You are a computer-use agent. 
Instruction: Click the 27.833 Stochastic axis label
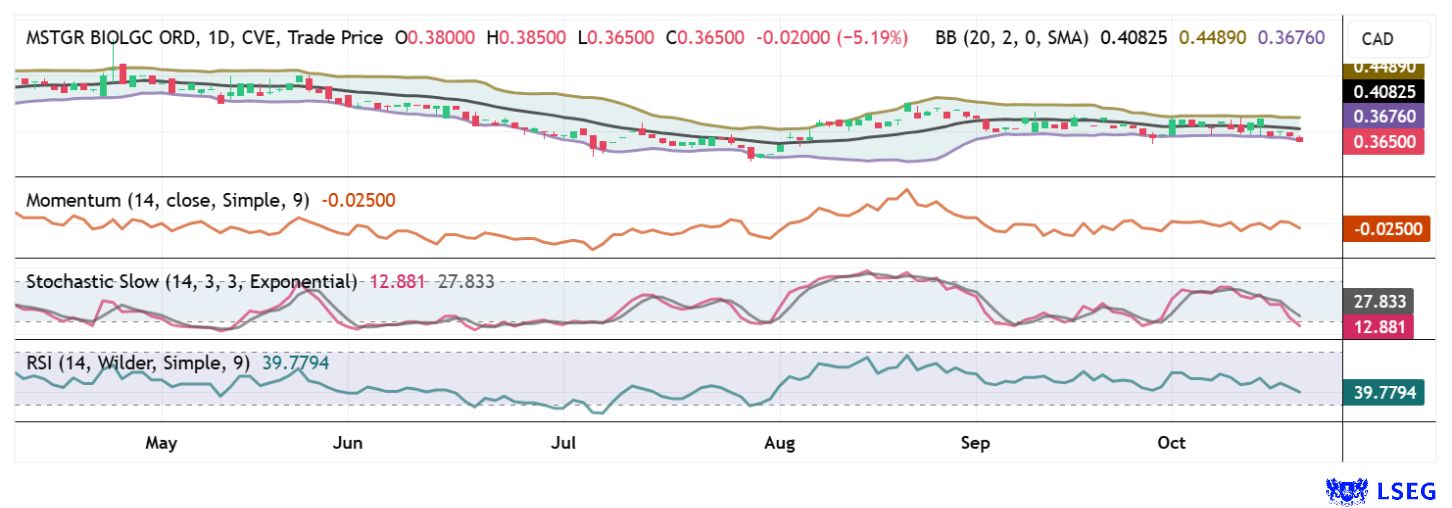pyautogui.click(x=1380, y=301)
